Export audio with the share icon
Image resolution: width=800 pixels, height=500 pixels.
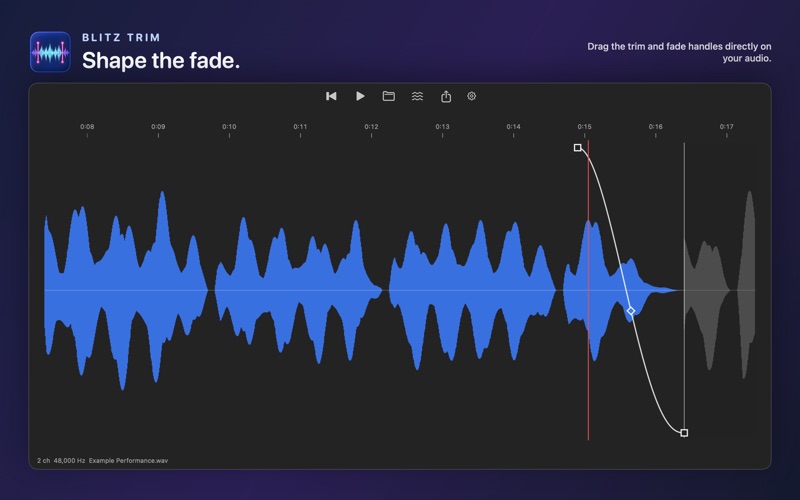click(446, 96)
